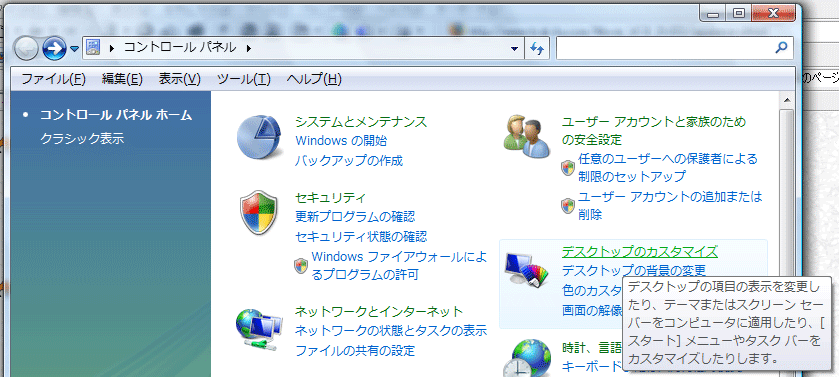Open the ヘルプ(H) menu
The height and width of the screenshot is (377, 839).
click(x=314, y=79)
